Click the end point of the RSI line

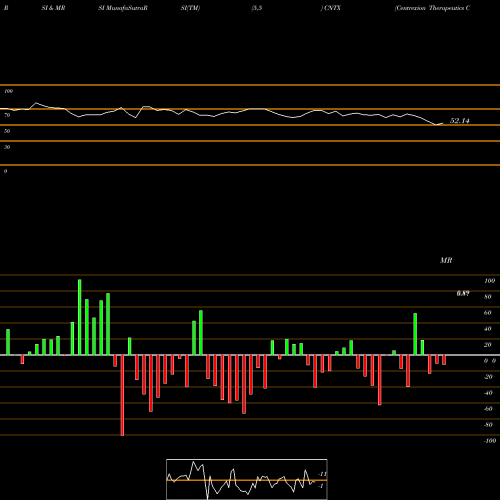[x=443, y=123]
